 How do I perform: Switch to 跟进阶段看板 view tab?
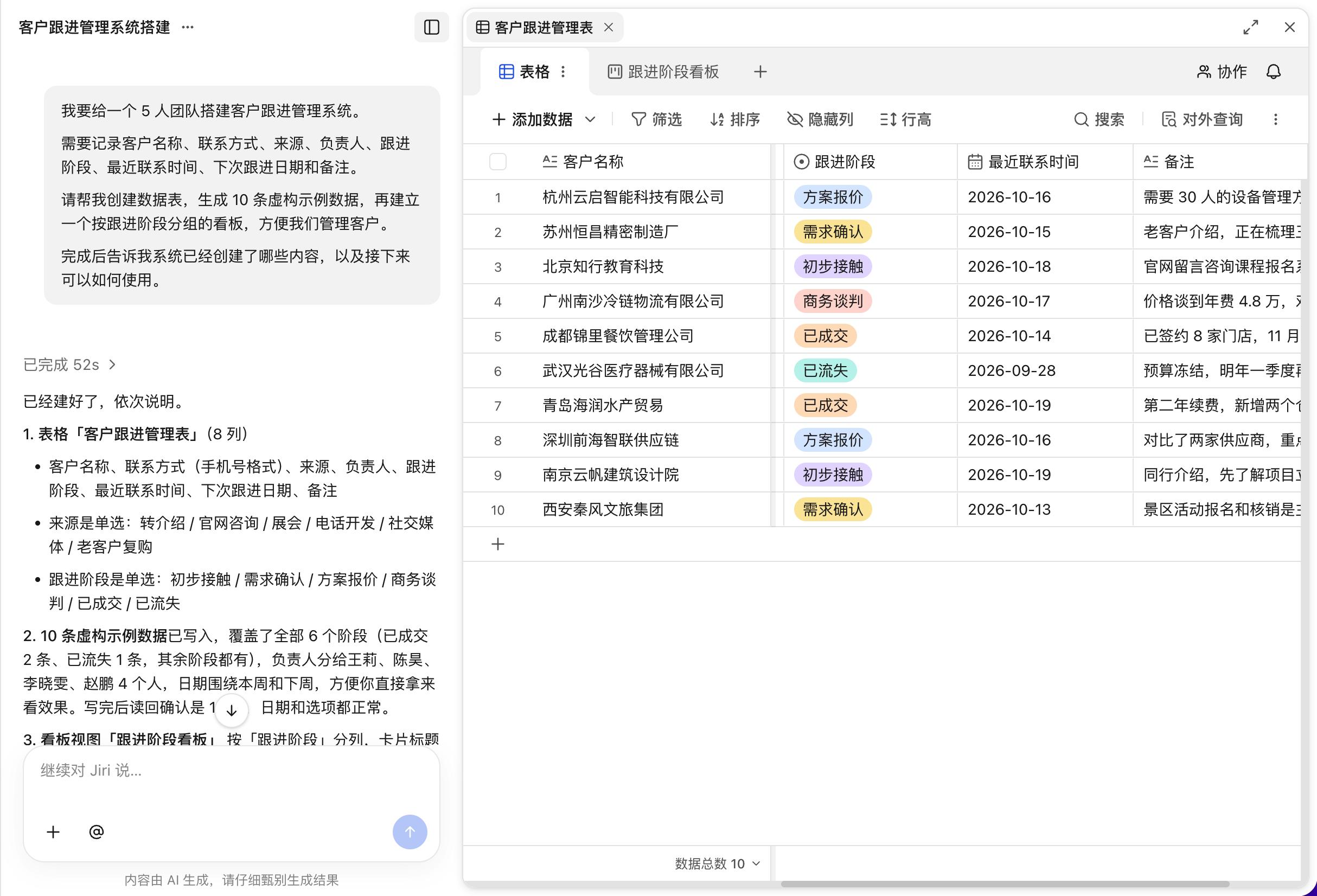click(x=663, y=72)
